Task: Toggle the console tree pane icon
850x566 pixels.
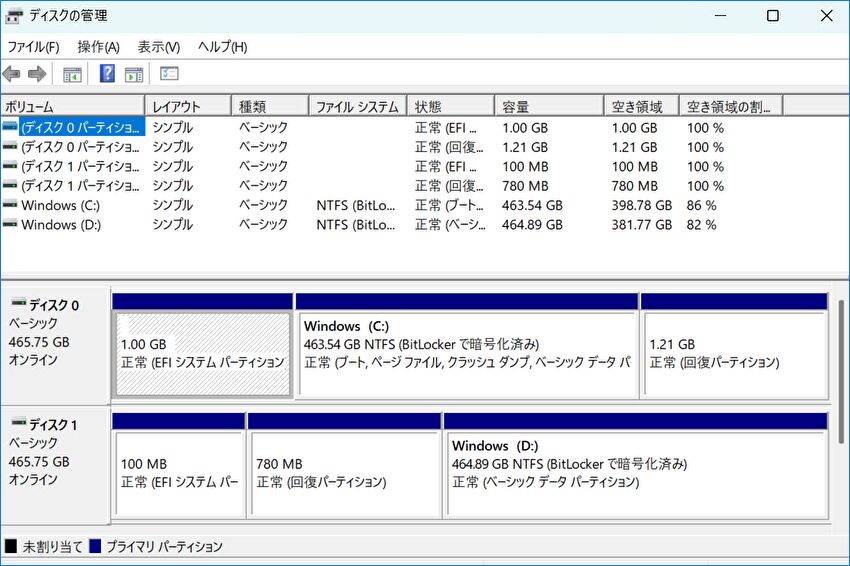Action: coord(72,74)
